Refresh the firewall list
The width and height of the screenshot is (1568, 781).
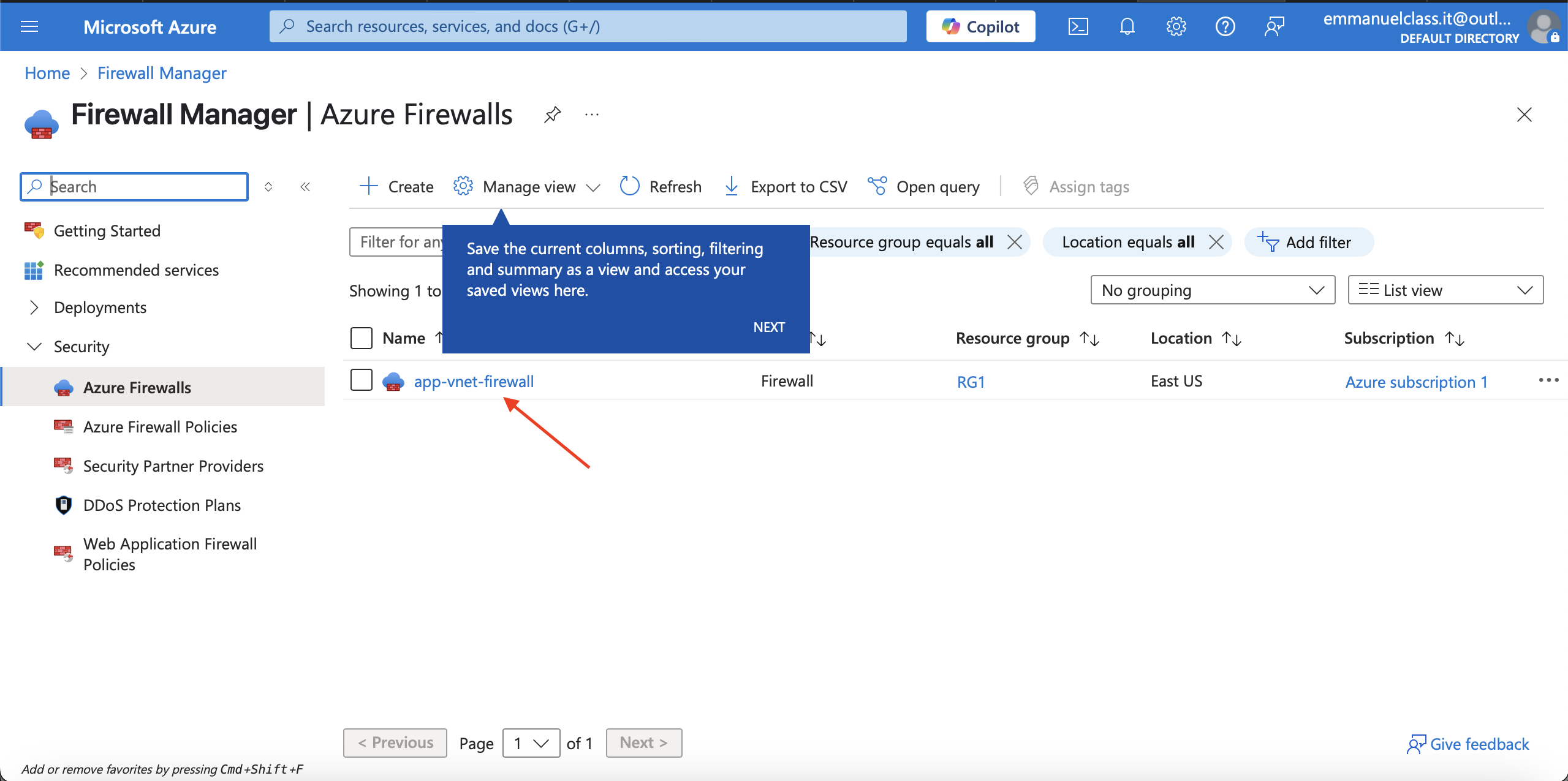661,187
